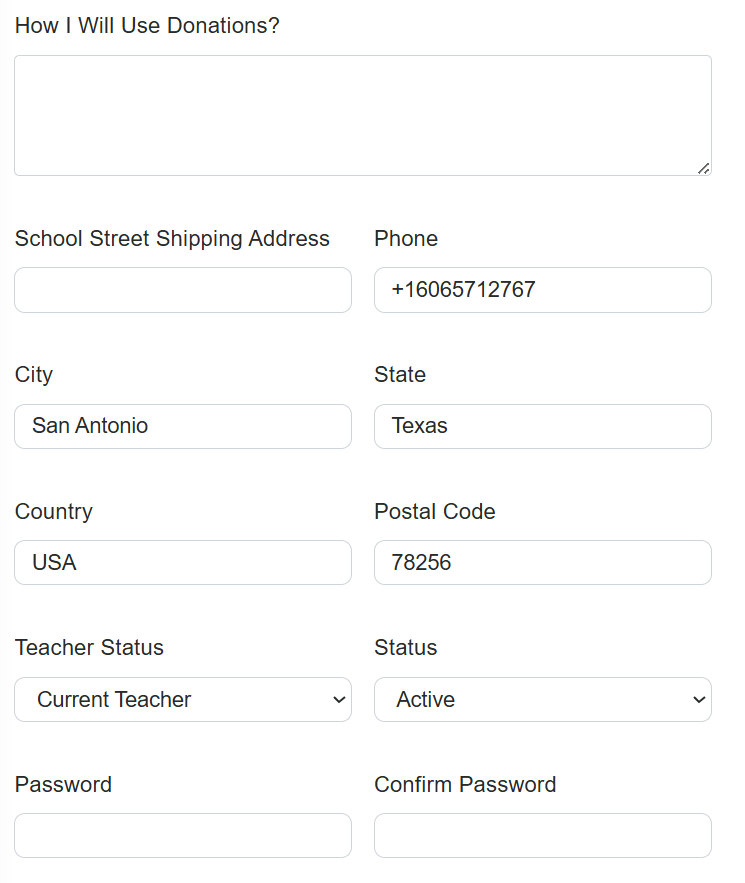The width and height of the screenshot is (745, 883).
Task: Click the Confirm Password input field
Action: (542, 836)
